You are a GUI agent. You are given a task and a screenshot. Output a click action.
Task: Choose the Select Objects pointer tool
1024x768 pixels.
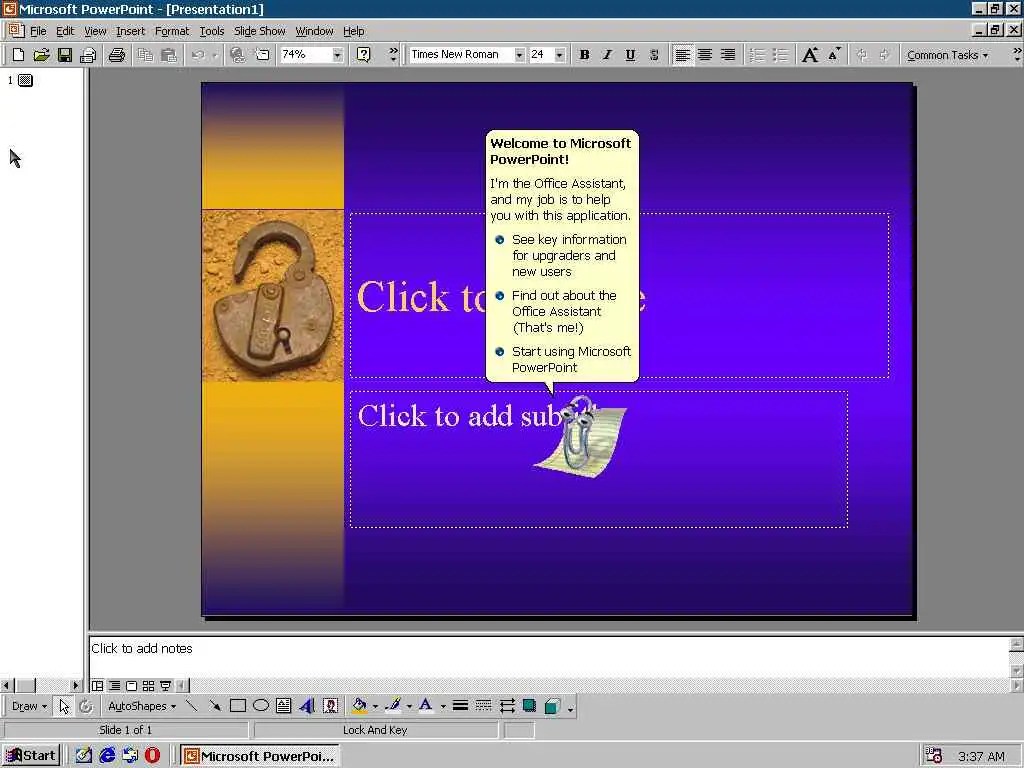(x=63, y=706)
